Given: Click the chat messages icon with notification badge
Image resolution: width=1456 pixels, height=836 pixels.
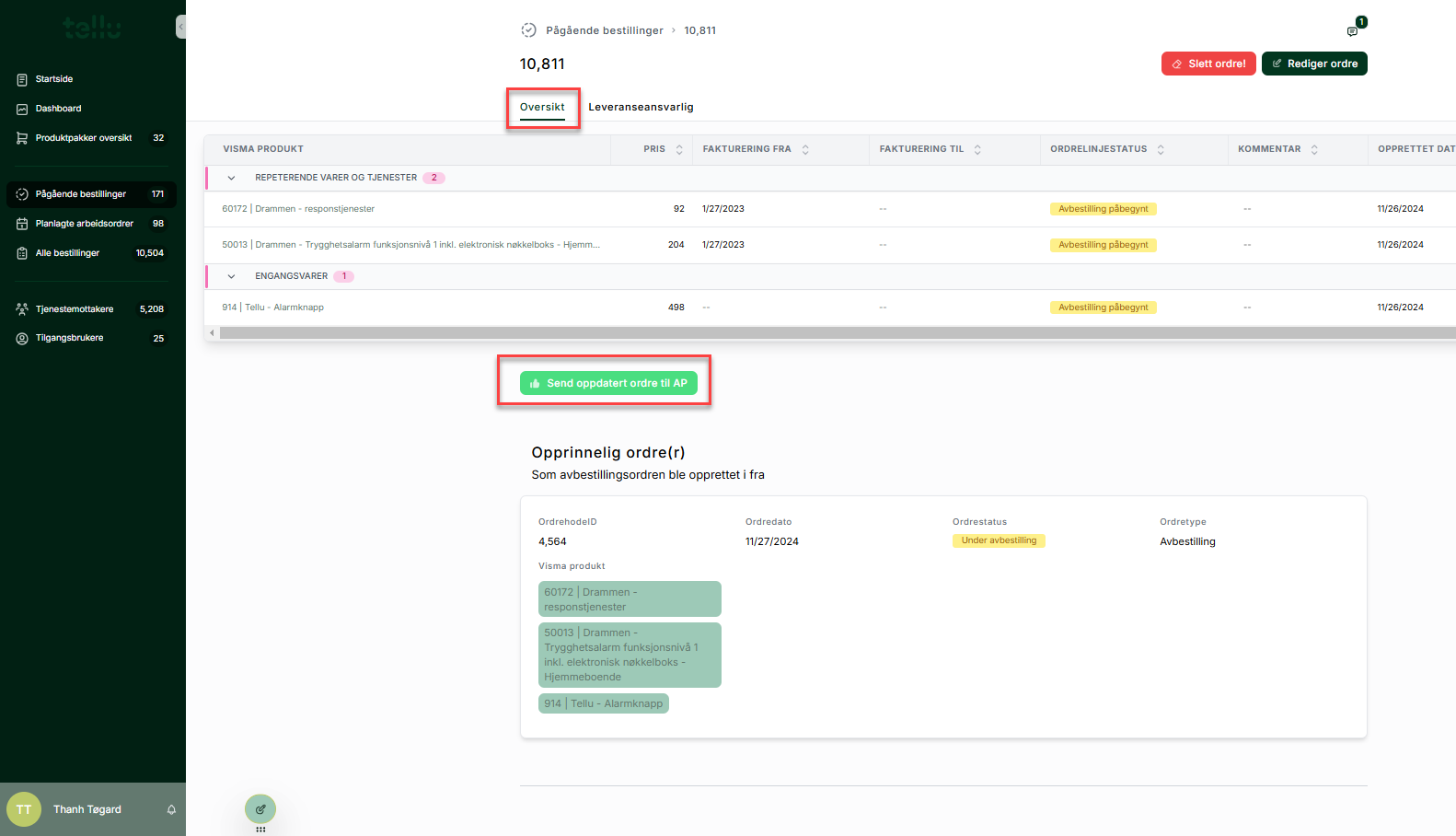Looking at the screenshot, I should click(x=1352, y=31).
